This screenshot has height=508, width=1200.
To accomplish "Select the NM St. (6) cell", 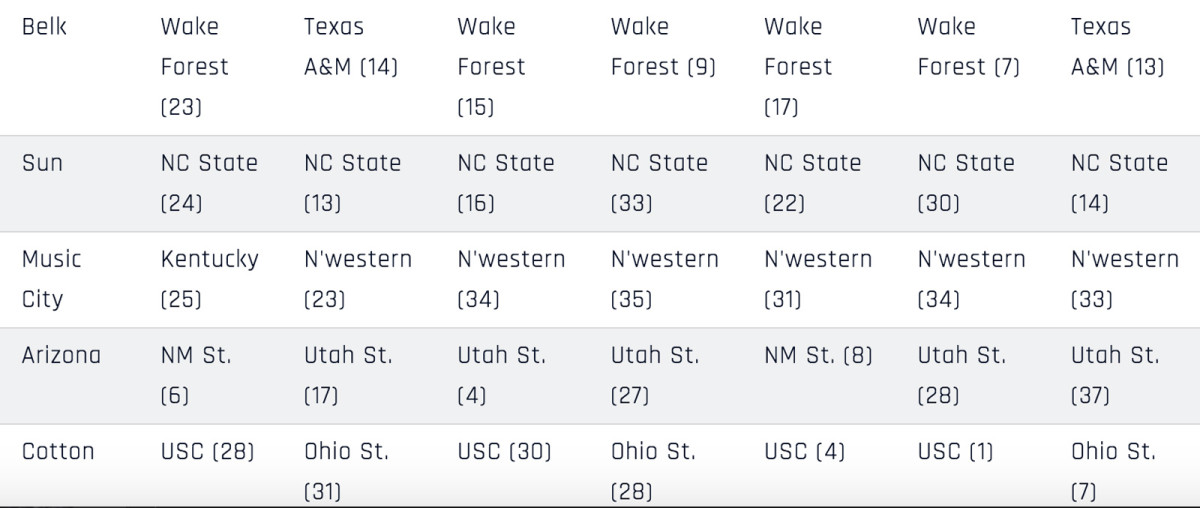I will point(195,375).
